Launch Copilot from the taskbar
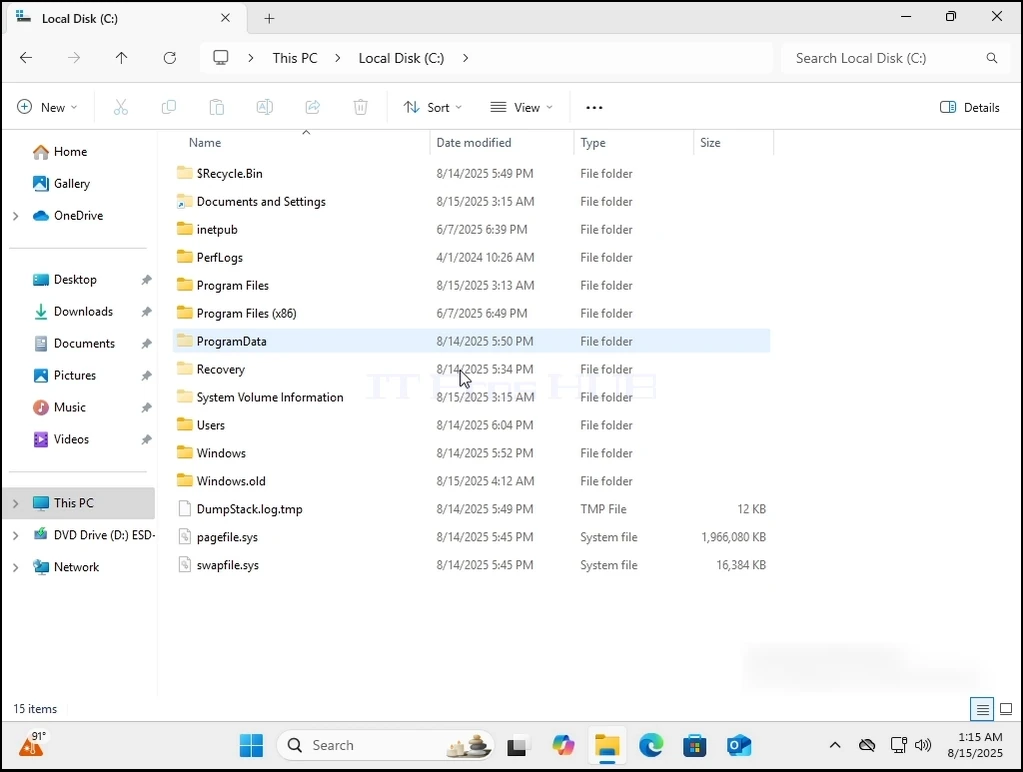This screenshot has height=772, width=1023. click(x=563, y=745)
